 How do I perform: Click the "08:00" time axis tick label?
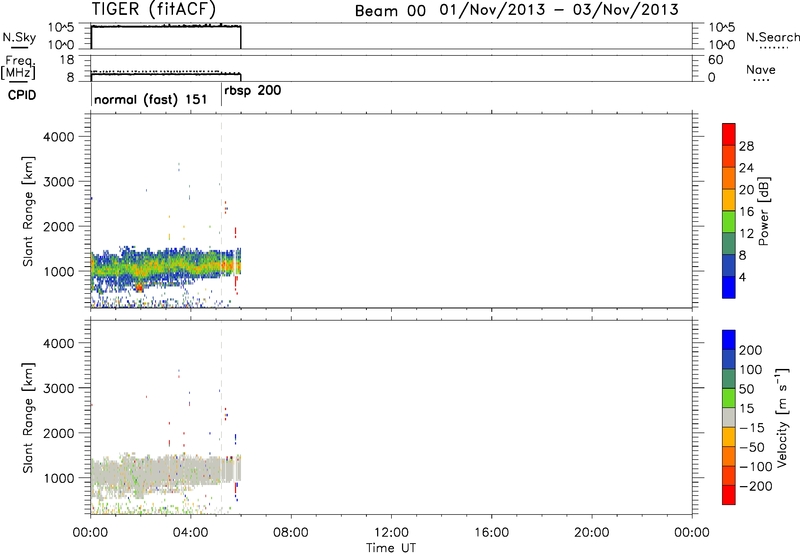(291, 532)
